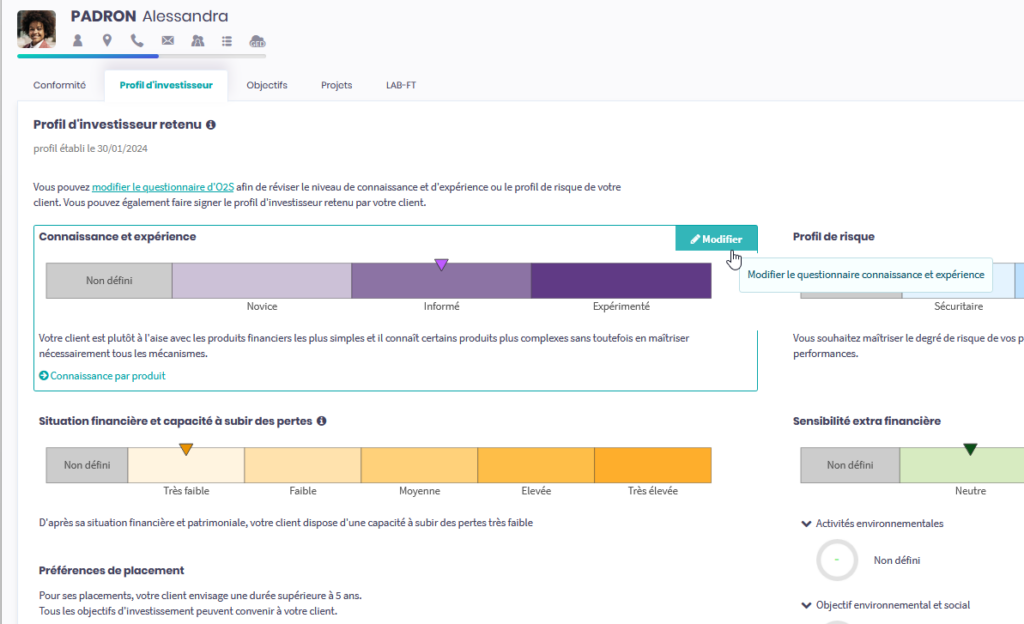Click info icon next to Situation financière heading
Viewport: 1024px width, 624px height.
(x=322, y=421)
